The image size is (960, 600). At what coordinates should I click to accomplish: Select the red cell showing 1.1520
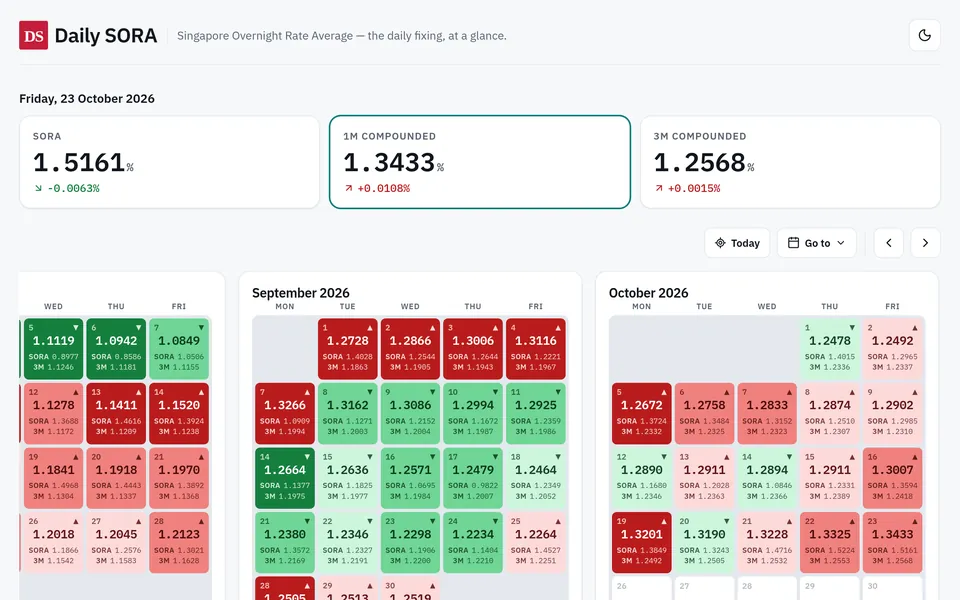179,413
